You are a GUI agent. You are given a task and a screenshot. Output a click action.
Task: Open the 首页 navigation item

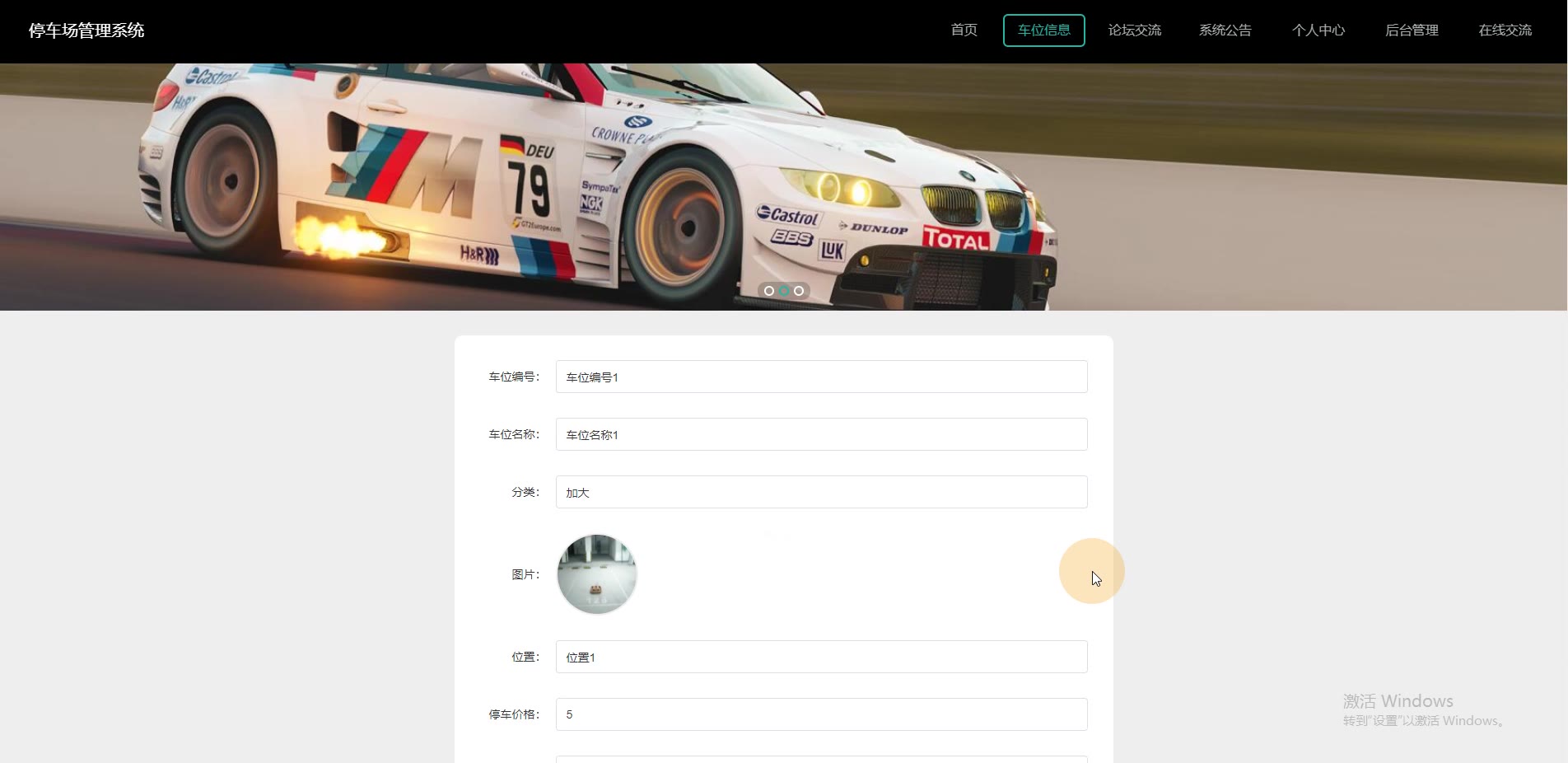tap(964, 30)
